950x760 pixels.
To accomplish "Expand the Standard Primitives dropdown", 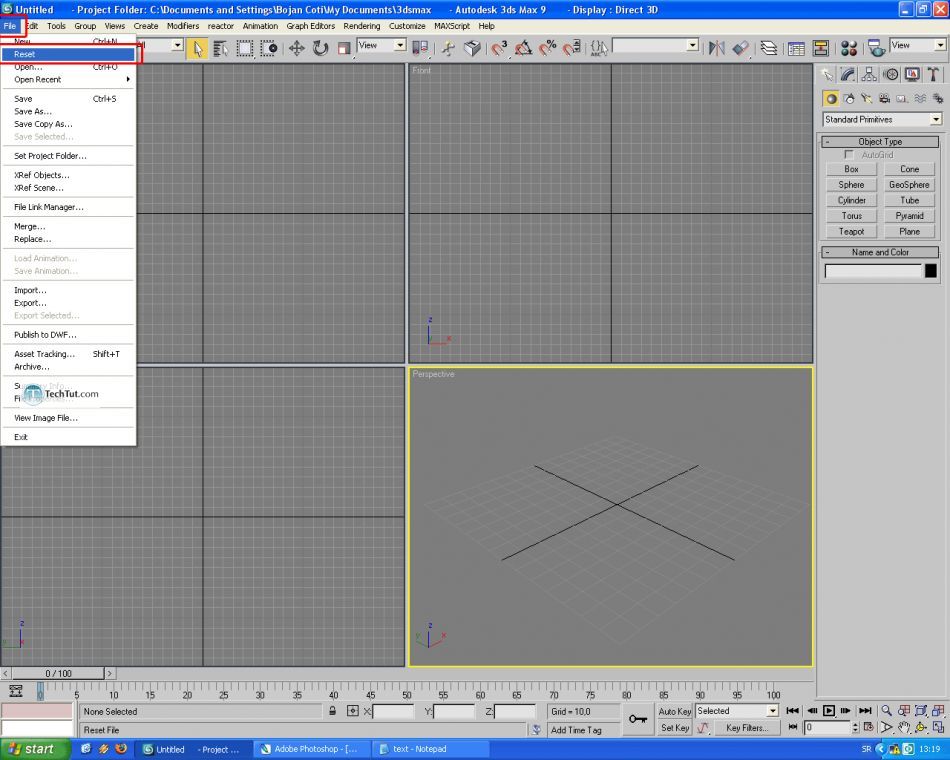I will 936,120.
